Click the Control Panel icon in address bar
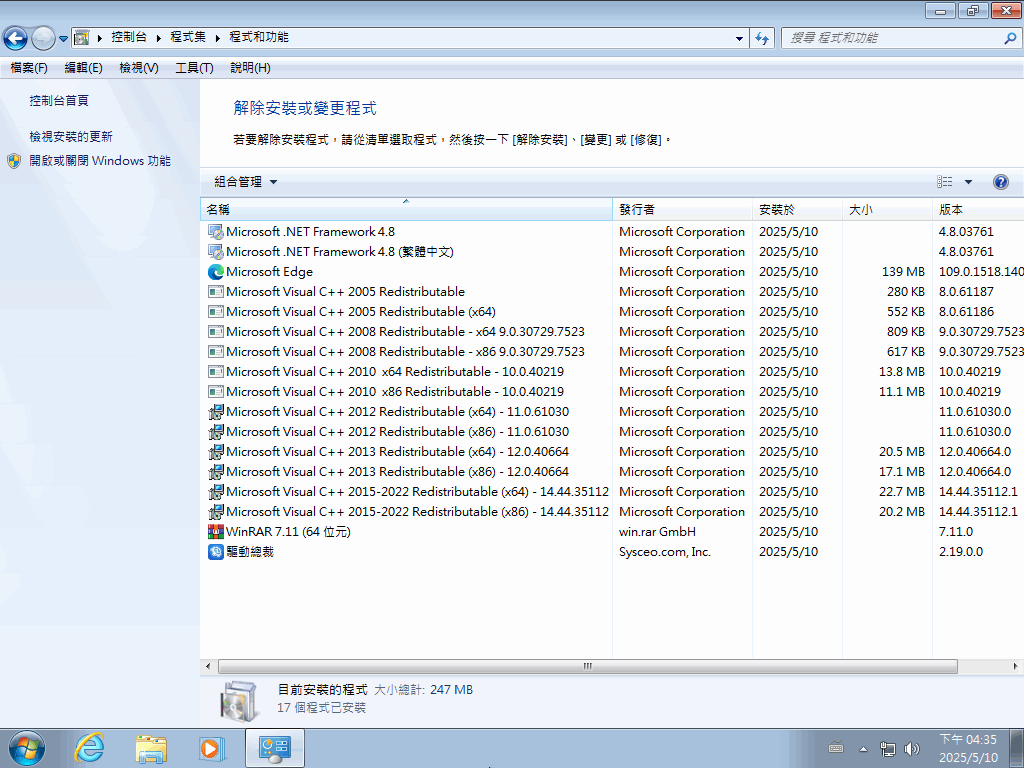 coord(82,37)
